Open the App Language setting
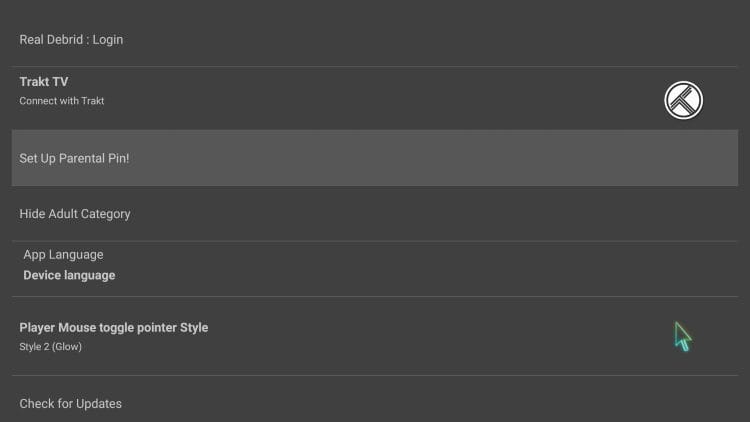Image resolution: width=750 pixels, height=422 pixels. click(x=63, y=255)
